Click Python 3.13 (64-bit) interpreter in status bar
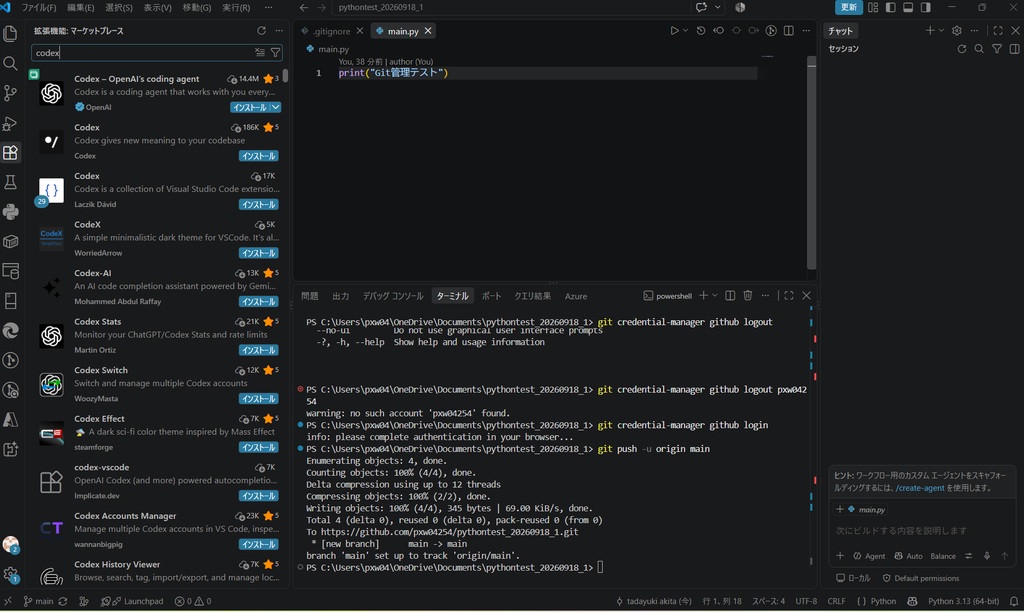Image resolution: width=1024 pixels, height=612 pixels. tap(963, 601)
